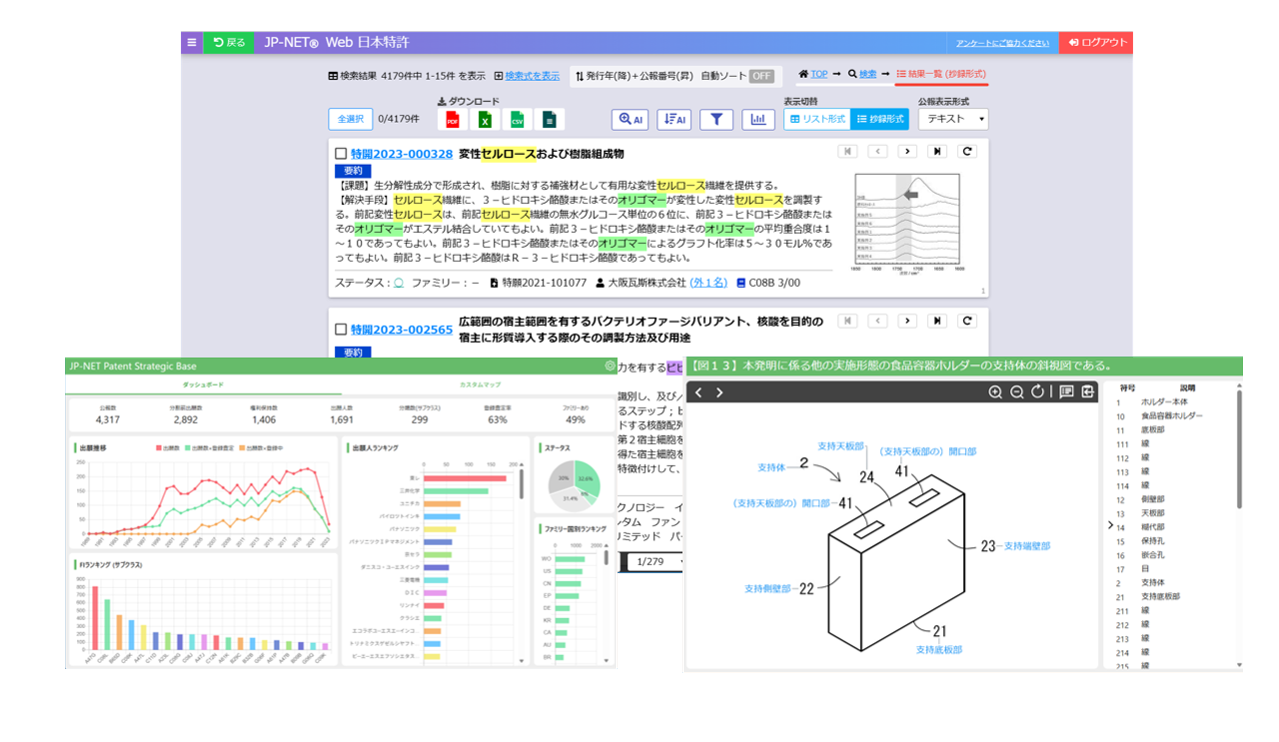
Task: Zoom in on the patent figure
Action: coord(996,392)
